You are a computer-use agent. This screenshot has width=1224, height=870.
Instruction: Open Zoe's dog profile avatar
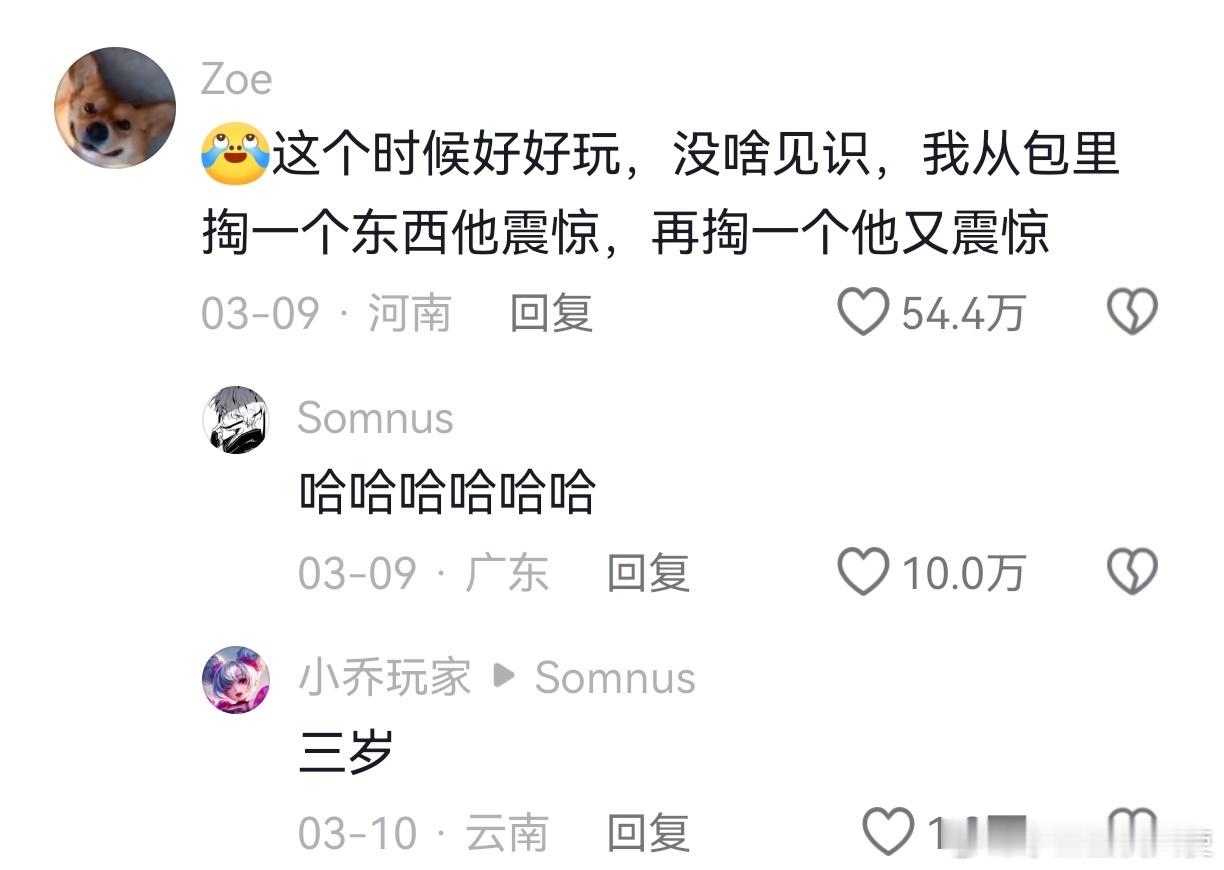coord(115,107)
